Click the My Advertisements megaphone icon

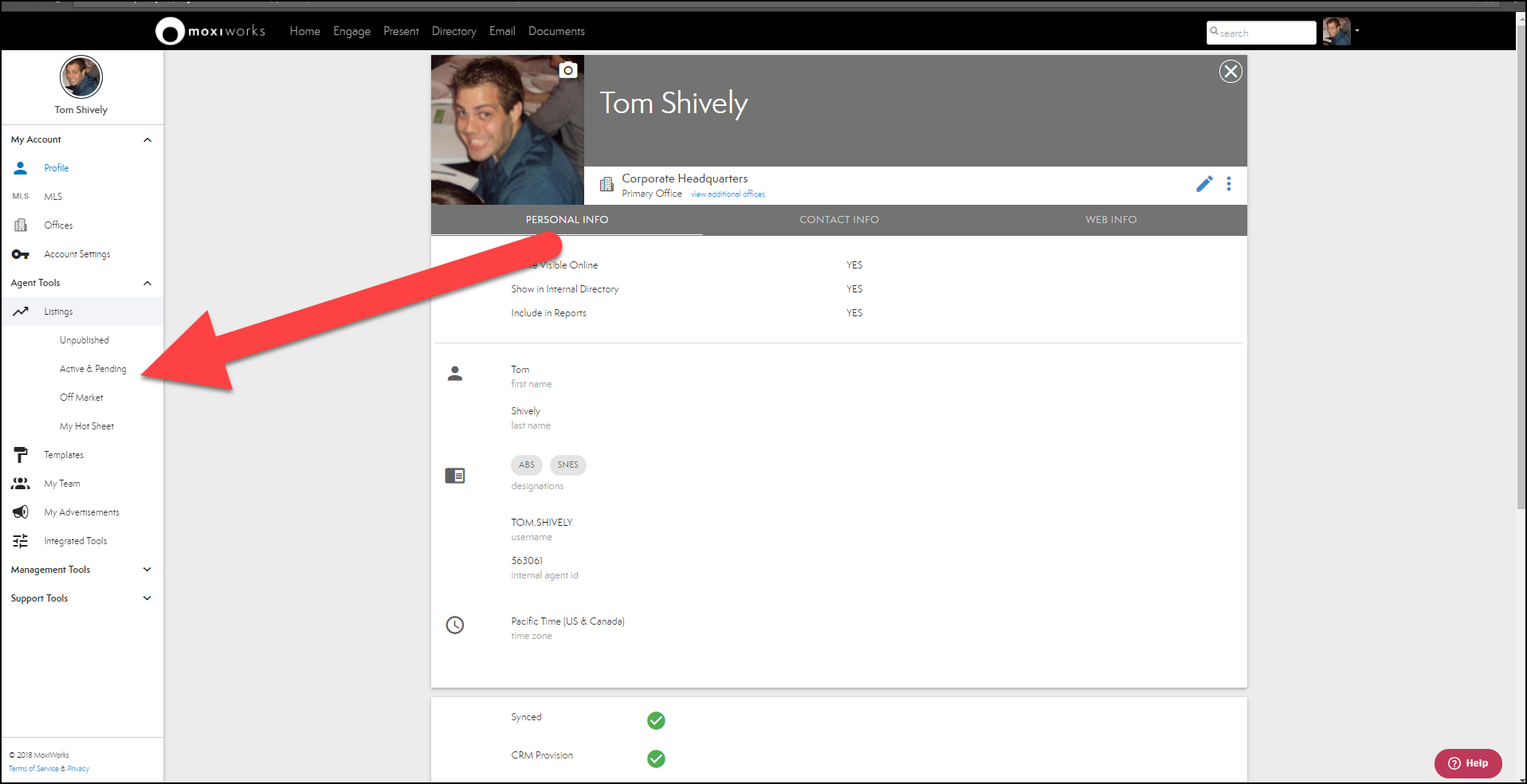(21, 512)
